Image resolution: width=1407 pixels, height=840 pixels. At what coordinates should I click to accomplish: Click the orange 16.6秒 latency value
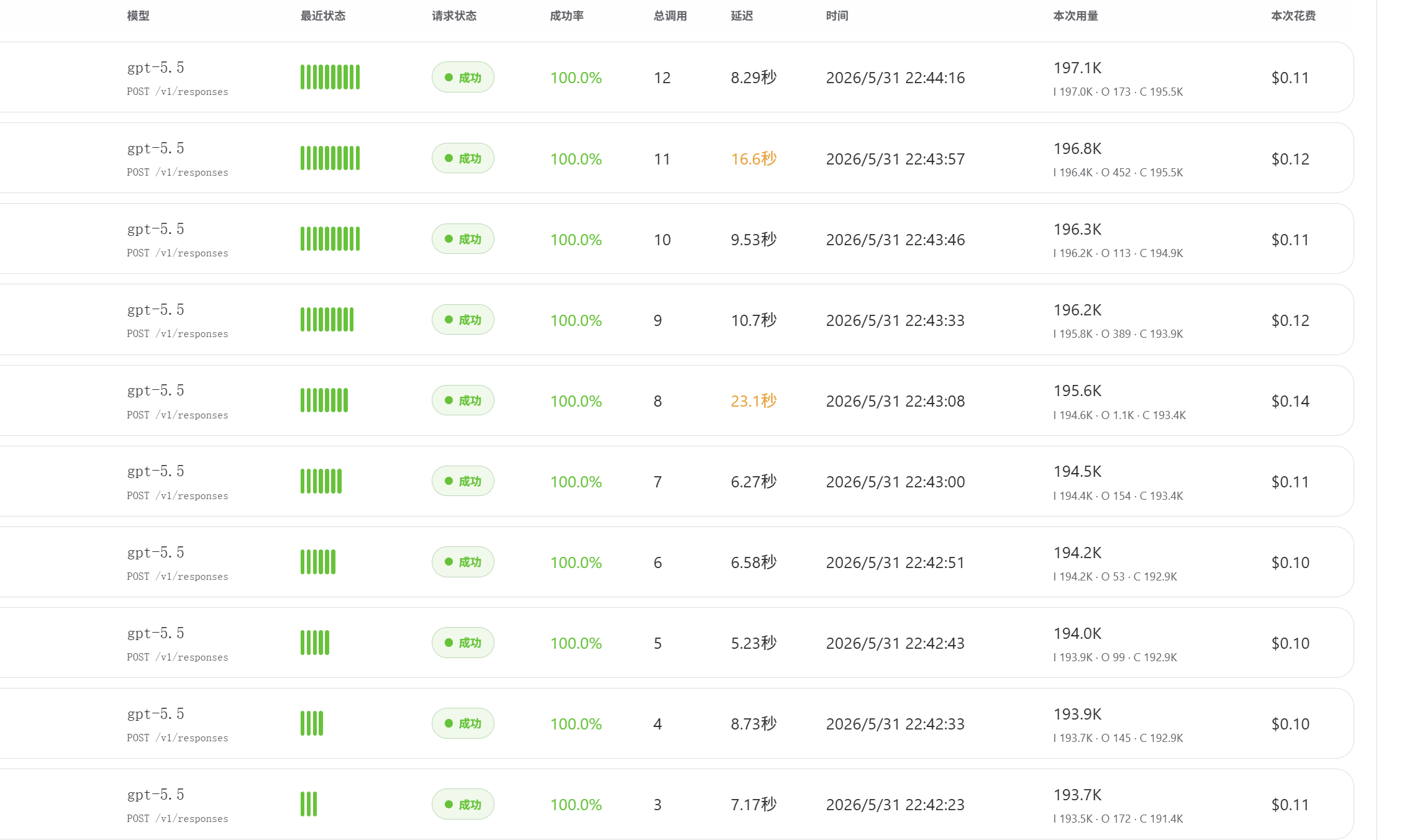click(754, 159)
